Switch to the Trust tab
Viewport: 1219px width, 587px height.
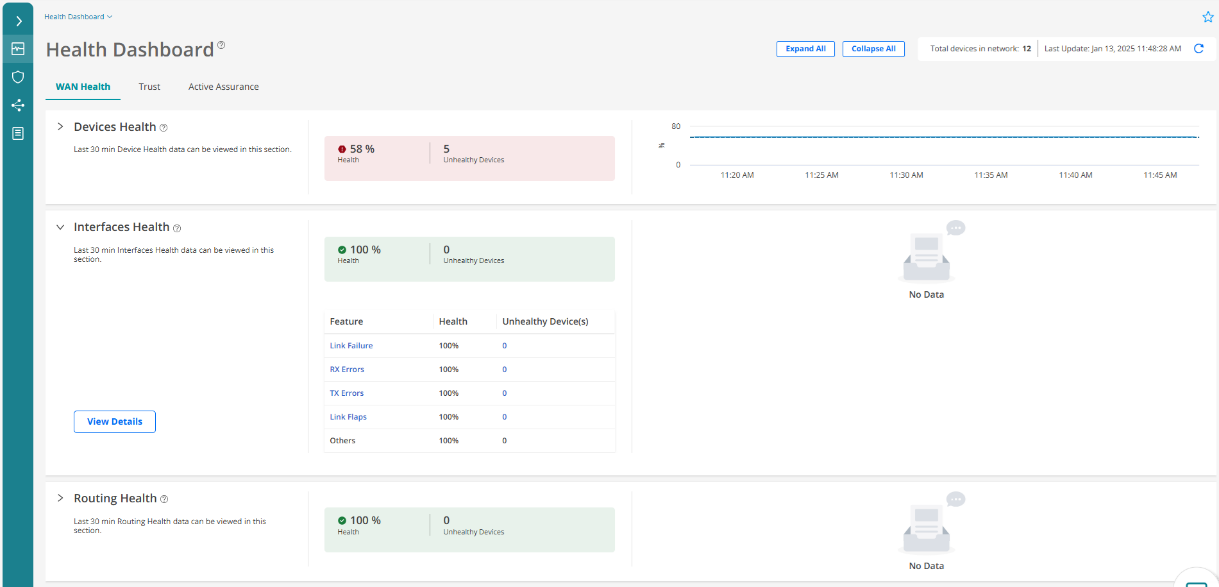[149, 87]
